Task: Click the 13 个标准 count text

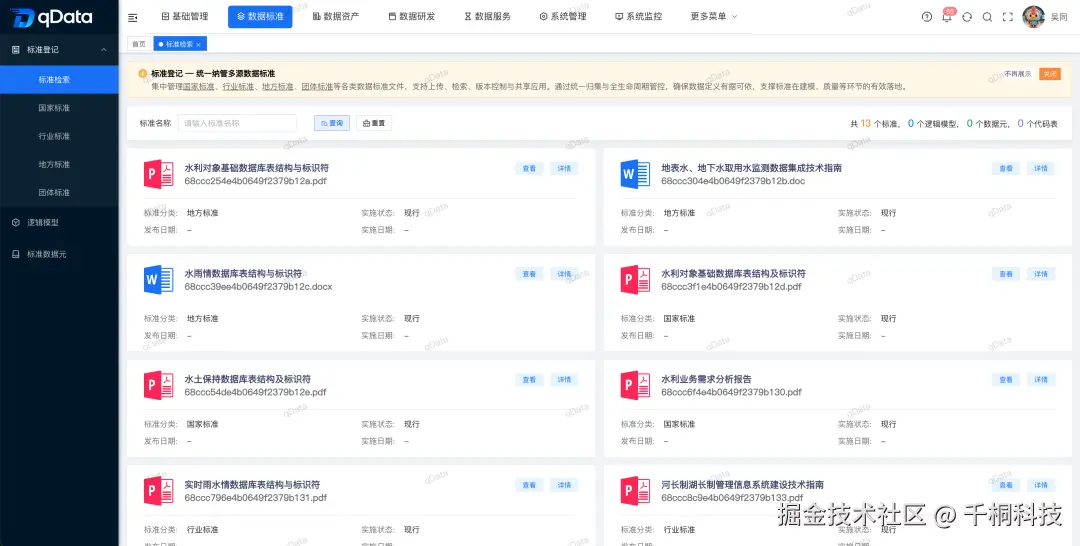Action: tap(880, 124)
